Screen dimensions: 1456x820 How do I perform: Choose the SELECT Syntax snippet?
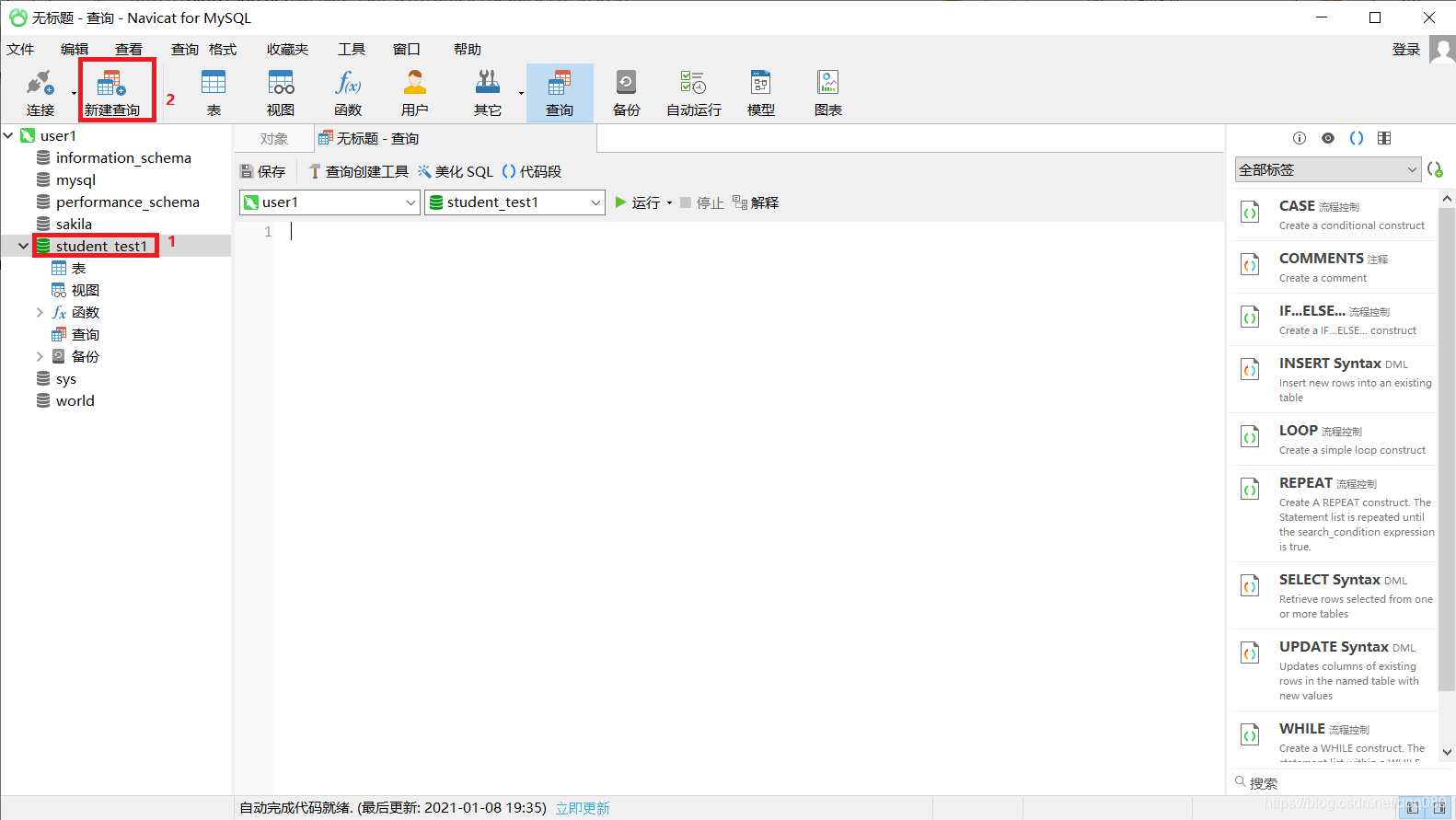[x=1334, y=595]
